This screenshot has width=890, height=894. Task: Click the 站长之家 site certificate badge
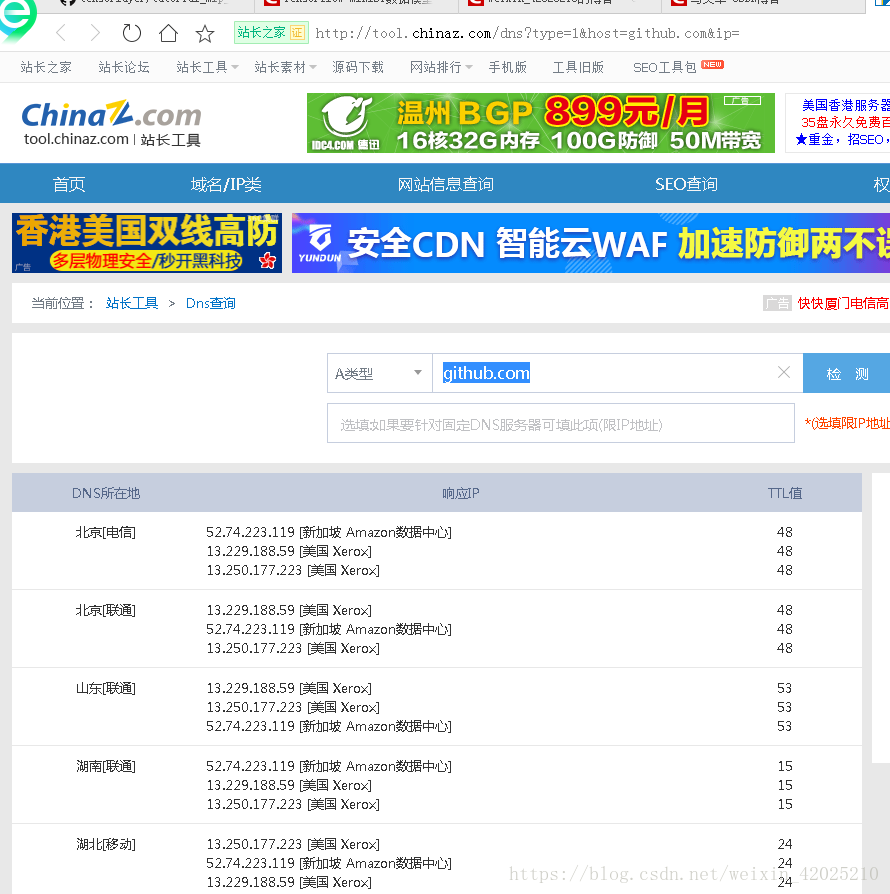pos(271,32)
